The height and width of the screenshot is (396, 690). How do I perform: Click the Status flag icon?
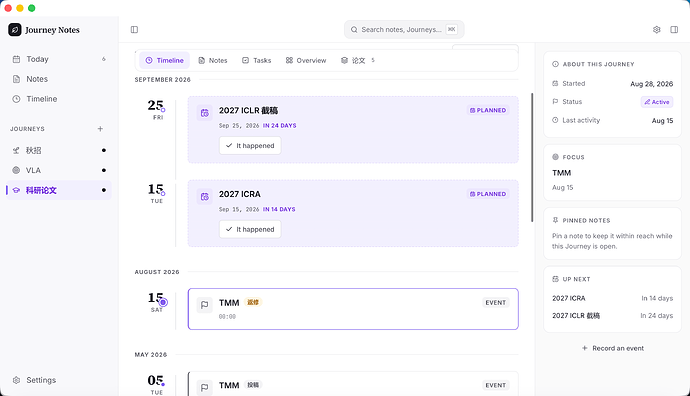pos(555,102)
